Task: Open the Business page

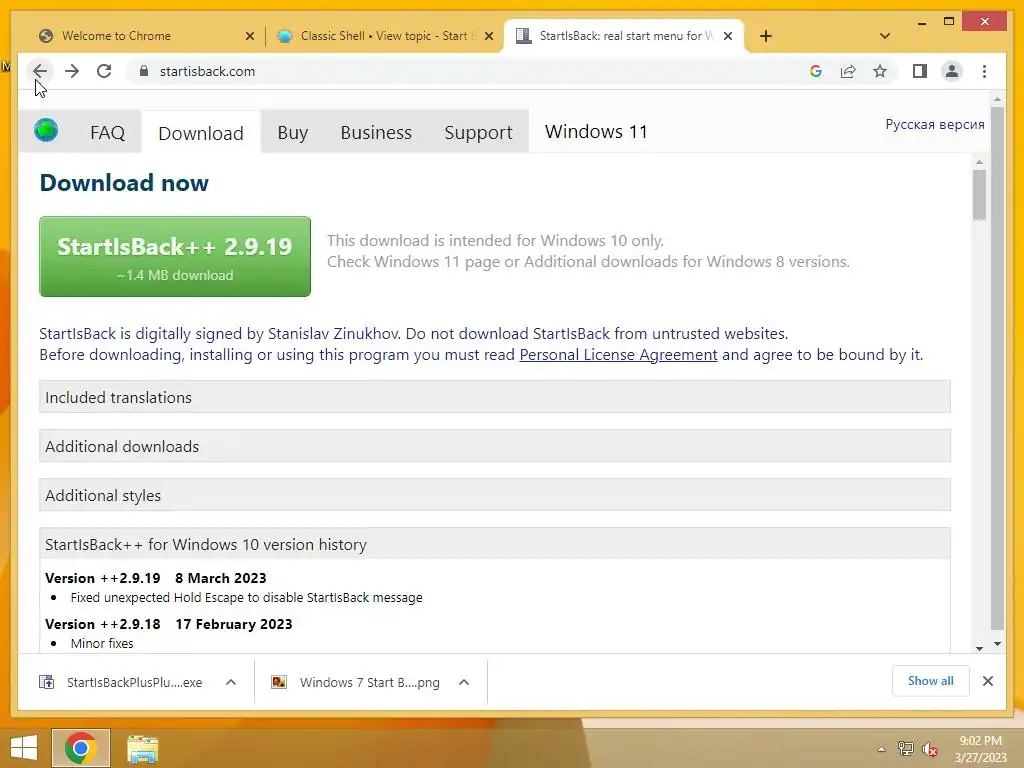Action: click(376, 133)
